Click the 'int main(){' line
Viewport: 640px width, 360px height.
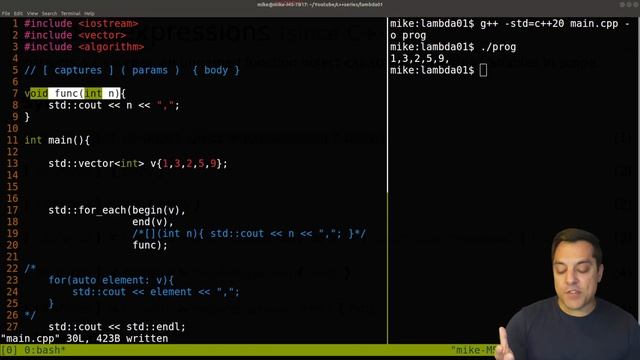coord(57,140)
